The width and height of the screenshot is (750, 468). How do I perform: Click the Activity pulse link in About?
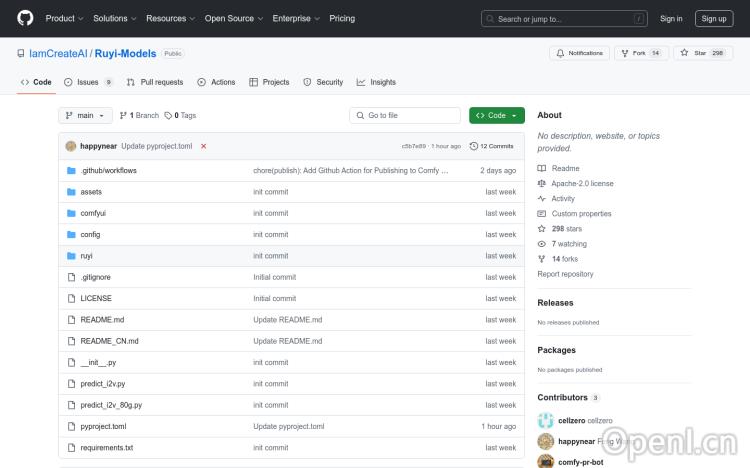[x=562, y=199]
